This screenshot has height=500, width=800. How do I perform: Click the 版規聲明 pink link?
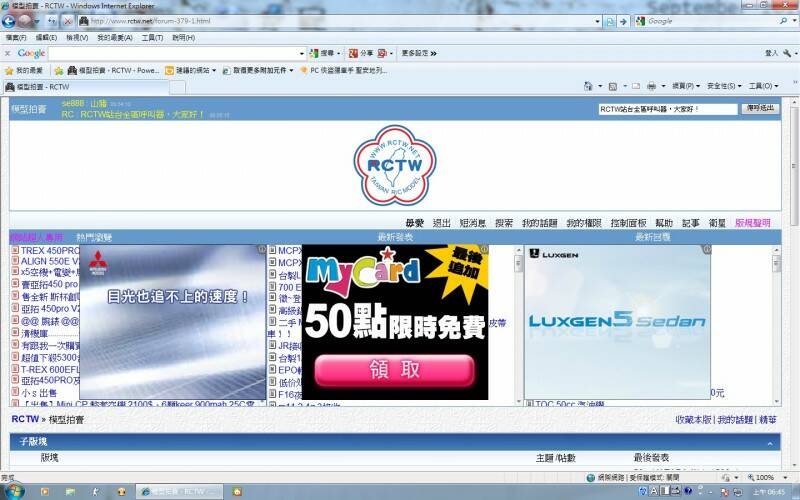[753, 223]
